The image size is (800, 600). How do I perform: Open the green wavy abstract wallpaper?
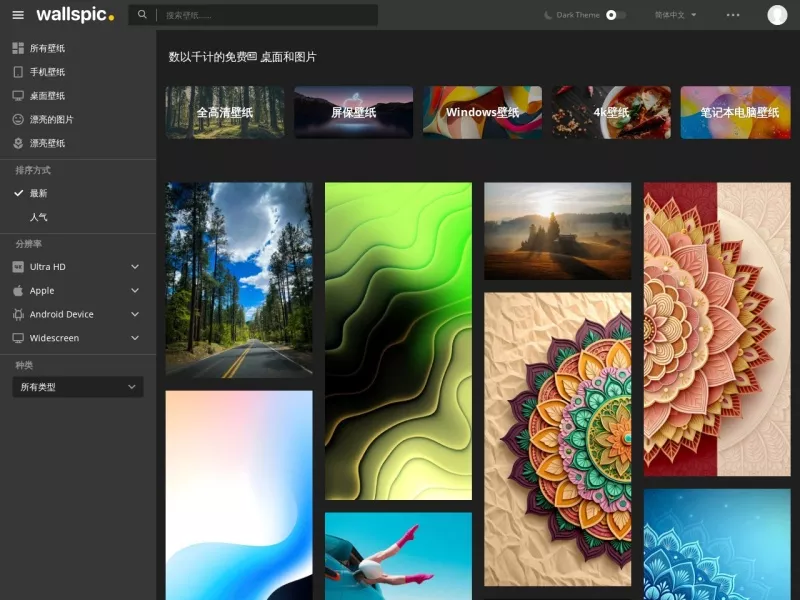(x=398, y=341)
